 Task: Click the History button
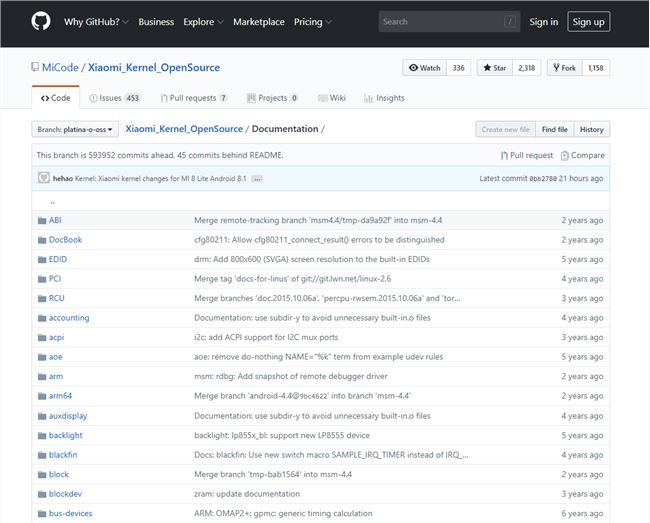592,129
